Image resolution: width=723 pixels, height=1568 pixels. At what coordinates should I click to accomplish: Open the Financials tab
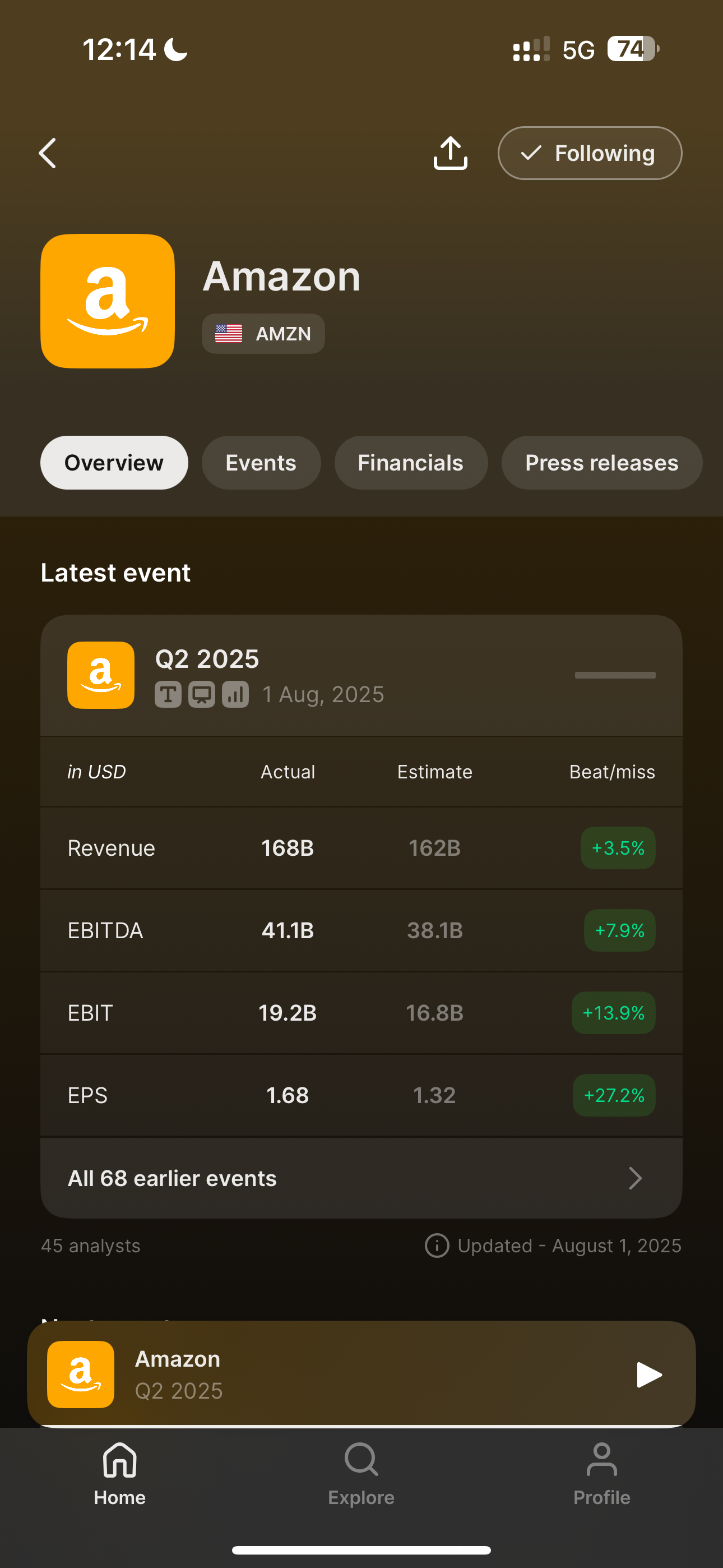pyautogui.click(x=411, y=463)
